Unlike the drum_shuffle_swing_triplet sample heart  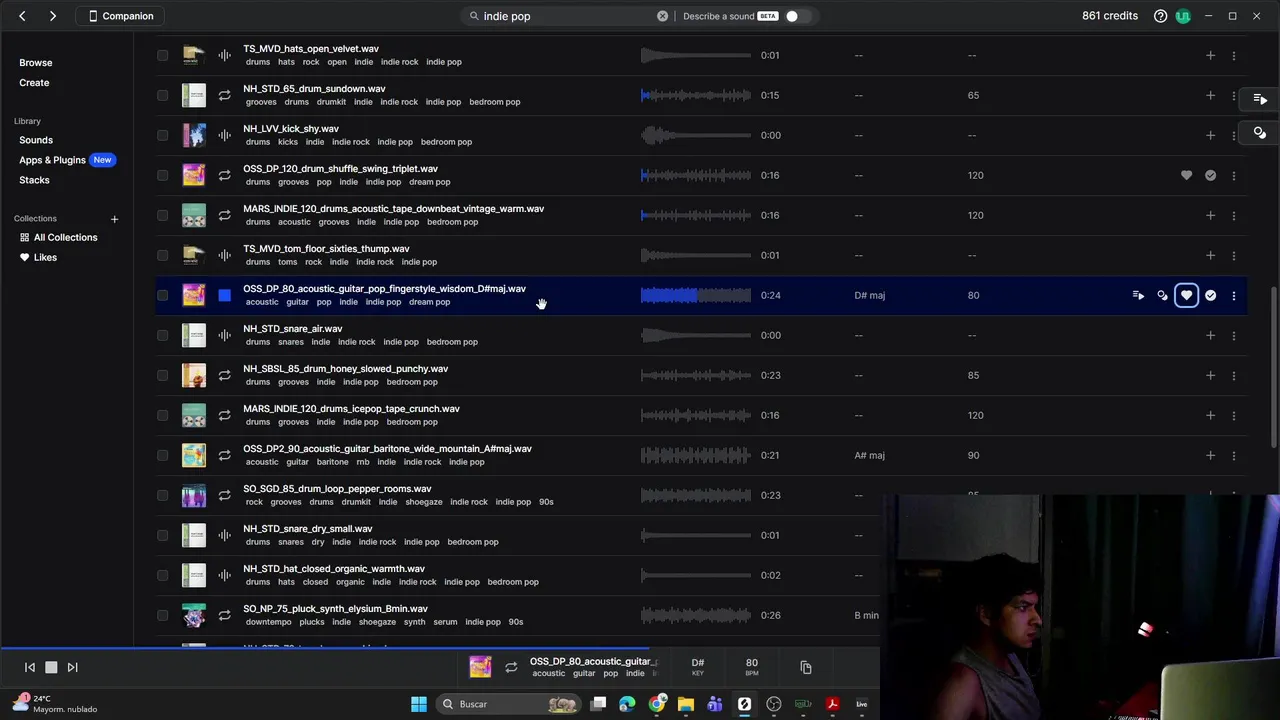tap(1186, 175)
